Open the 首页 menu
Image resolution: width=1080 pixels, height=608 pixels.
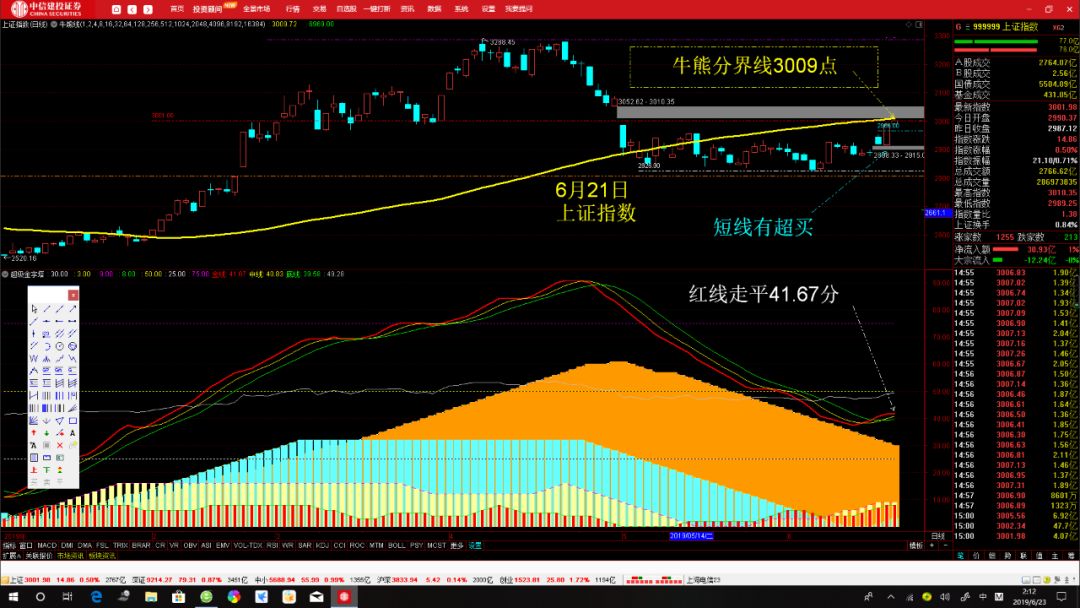click(177, 9)
